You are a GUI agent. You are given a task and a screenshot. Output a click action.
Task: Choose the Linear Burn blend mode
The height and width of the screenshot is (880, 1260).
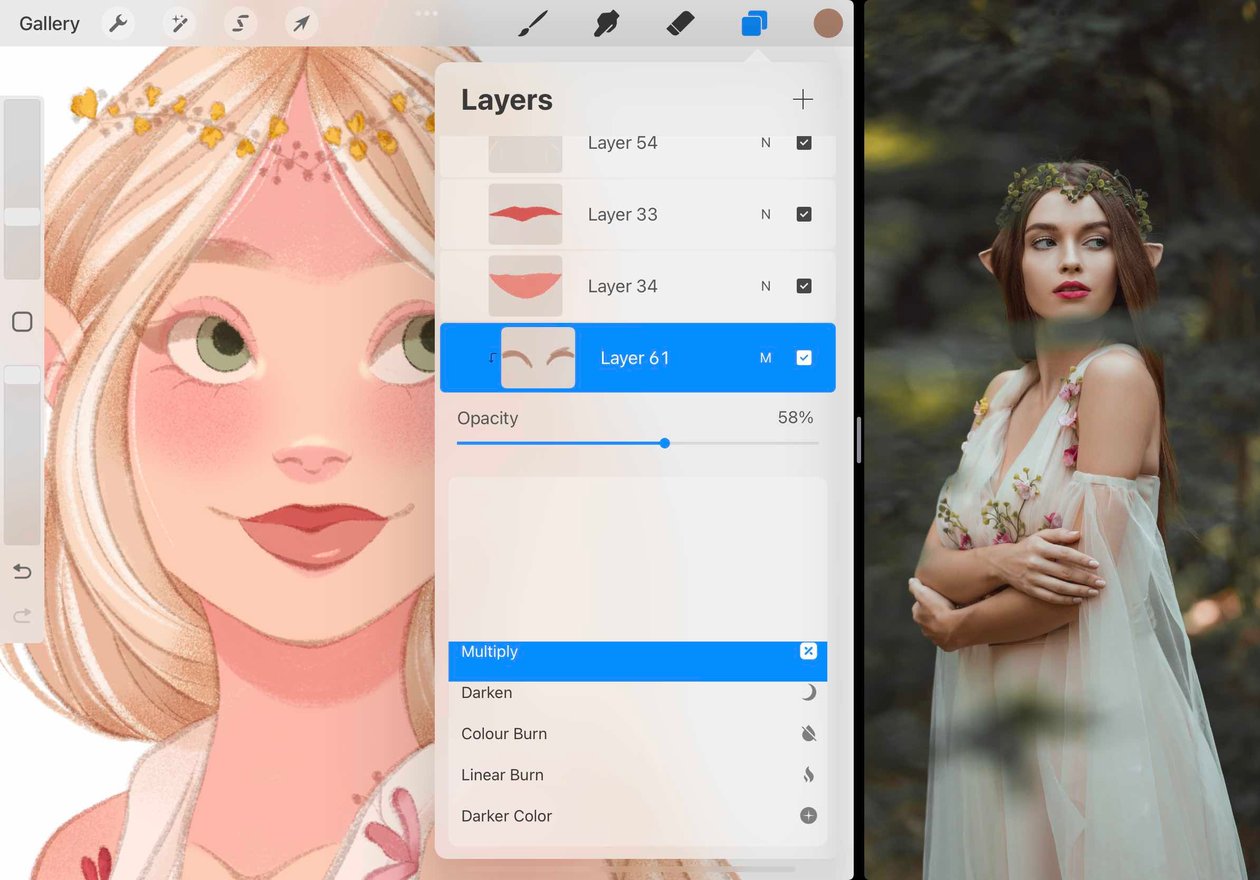[x=638, y=775]
